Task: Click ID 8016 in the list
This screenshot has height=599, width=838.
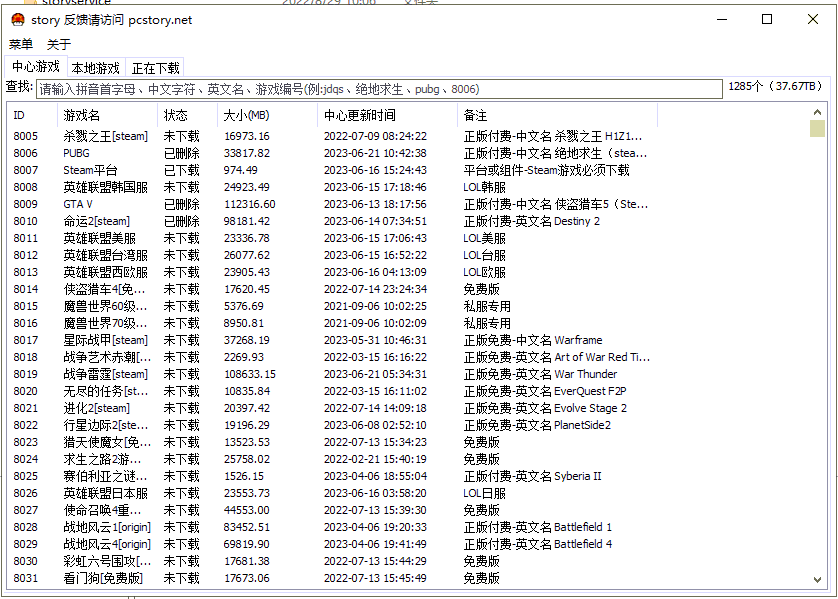Action: [x=26, y=323]
